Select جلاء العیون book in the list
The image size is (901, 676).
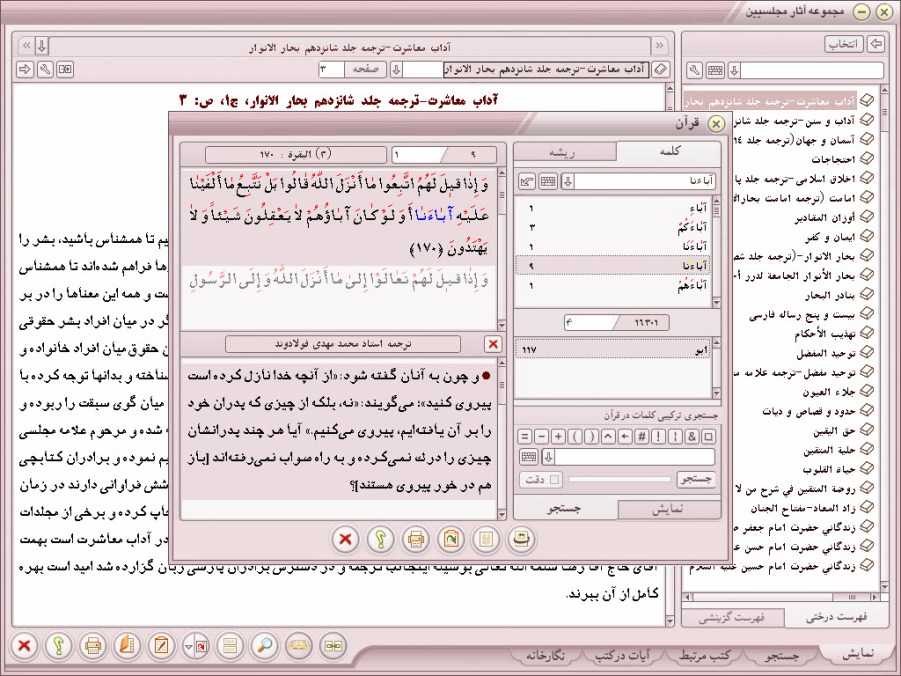click(x=829, y=392)
